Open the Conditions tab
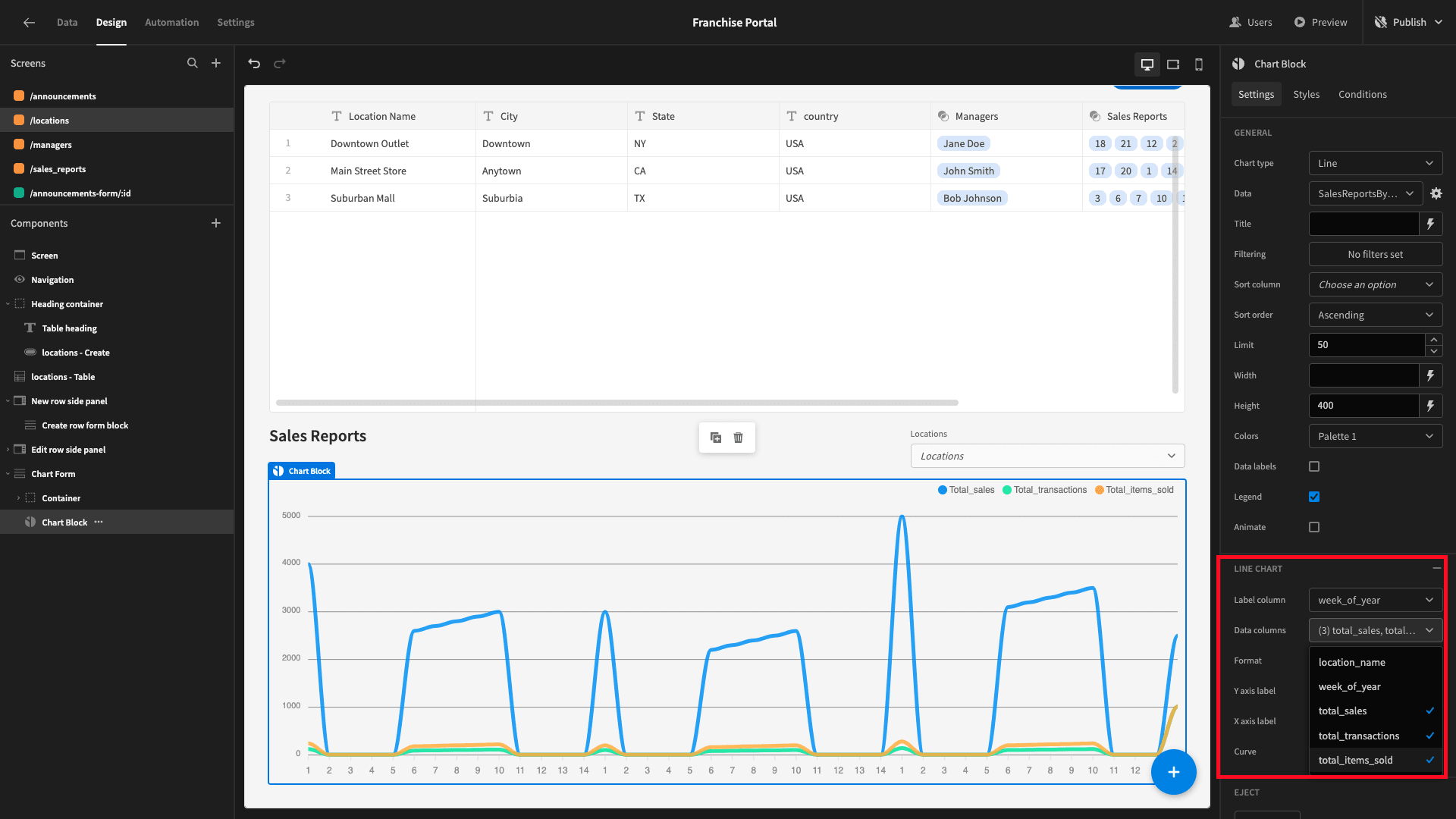1456x819 pixels. pyautogui.click(x=1362, y=94)
